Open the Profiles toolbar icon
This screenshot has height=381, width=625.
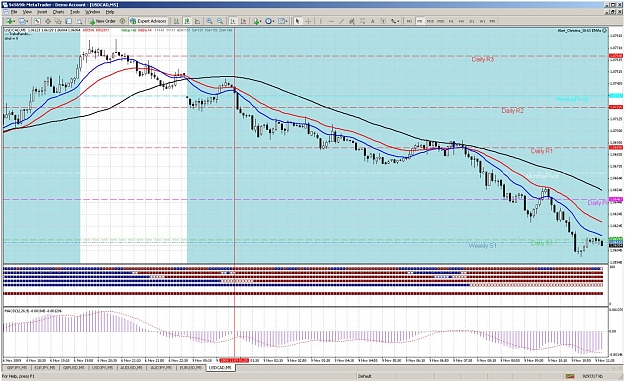coord(23,21)
